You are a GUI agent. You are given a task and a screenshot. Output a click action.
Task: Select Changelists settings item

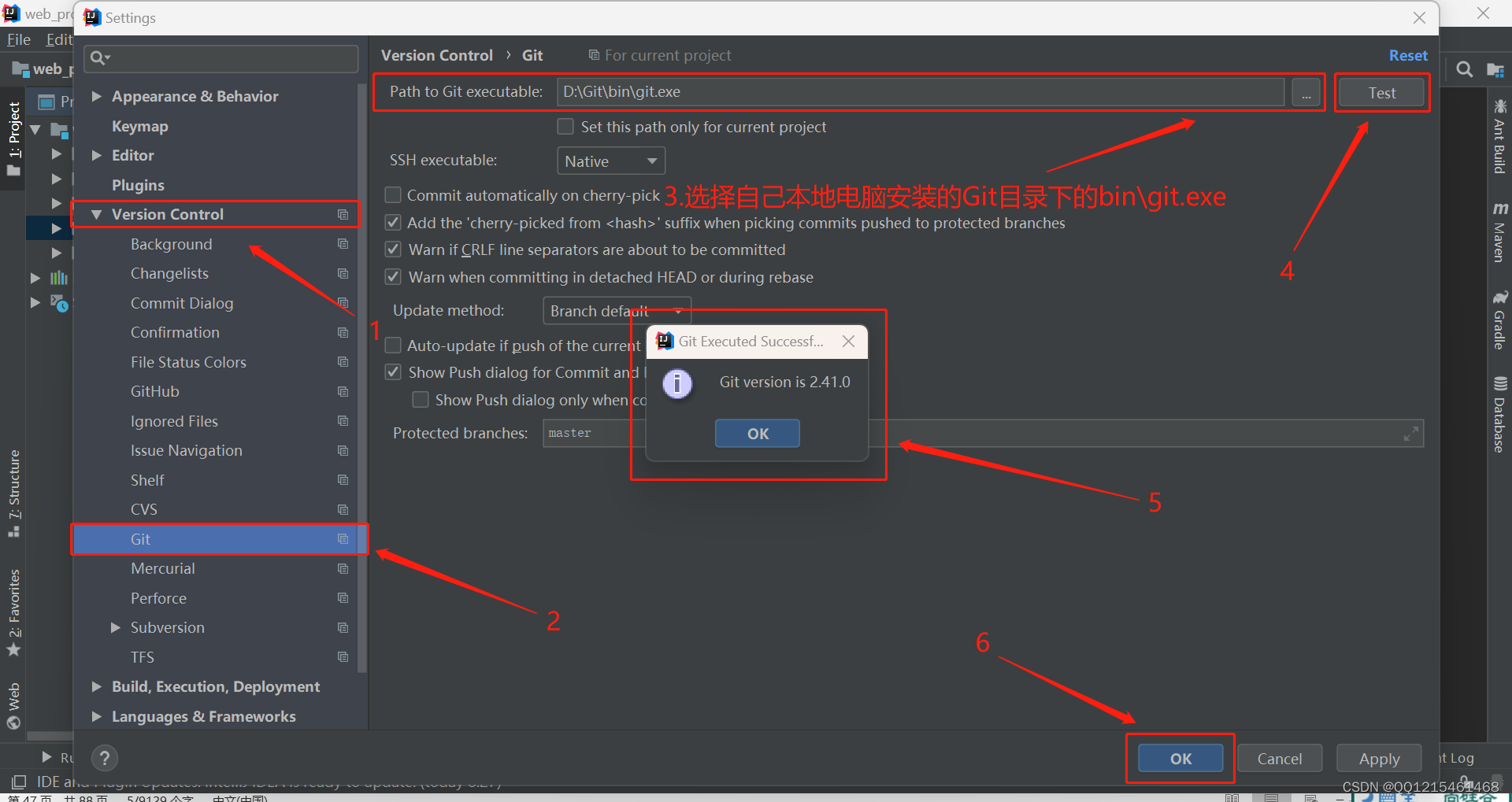coord(169,273)
